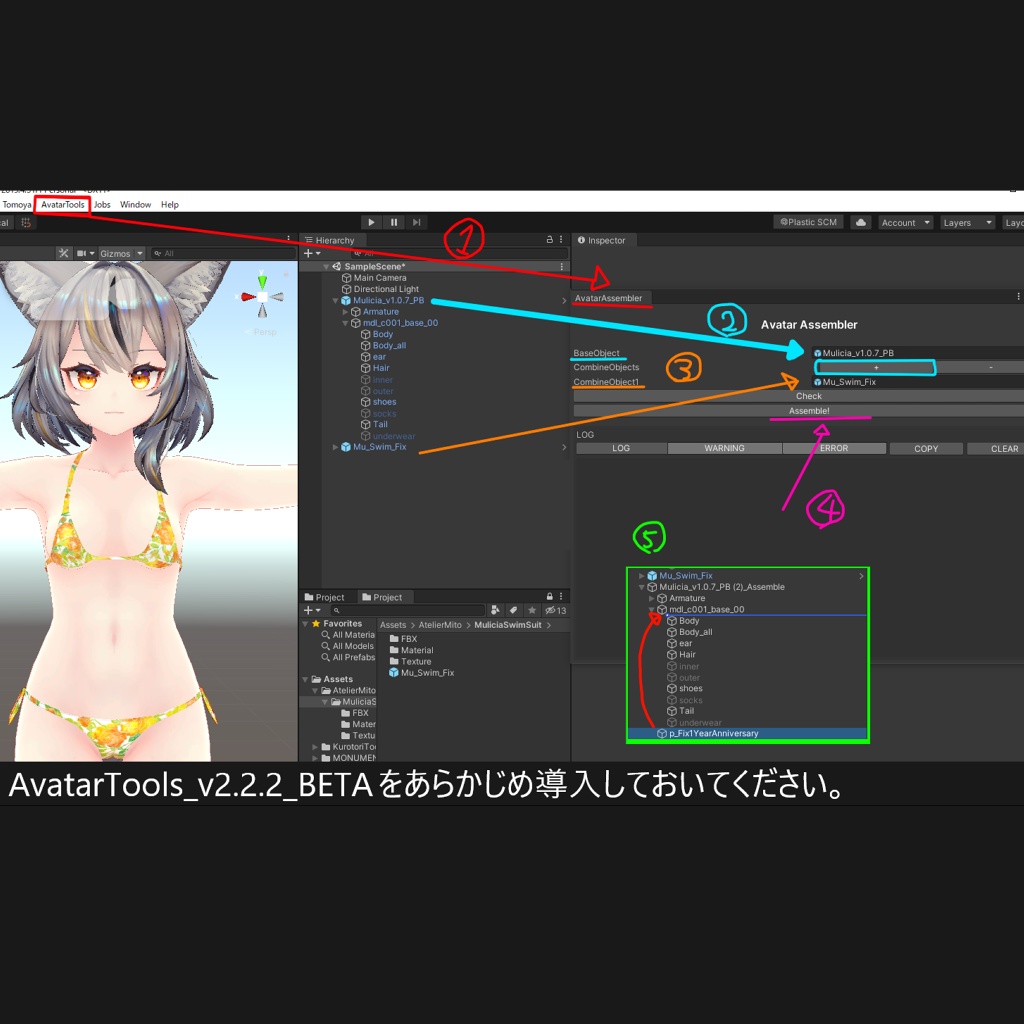Click the scene component tools wrench icon
1024x1024 pixels.
(63, 253)
